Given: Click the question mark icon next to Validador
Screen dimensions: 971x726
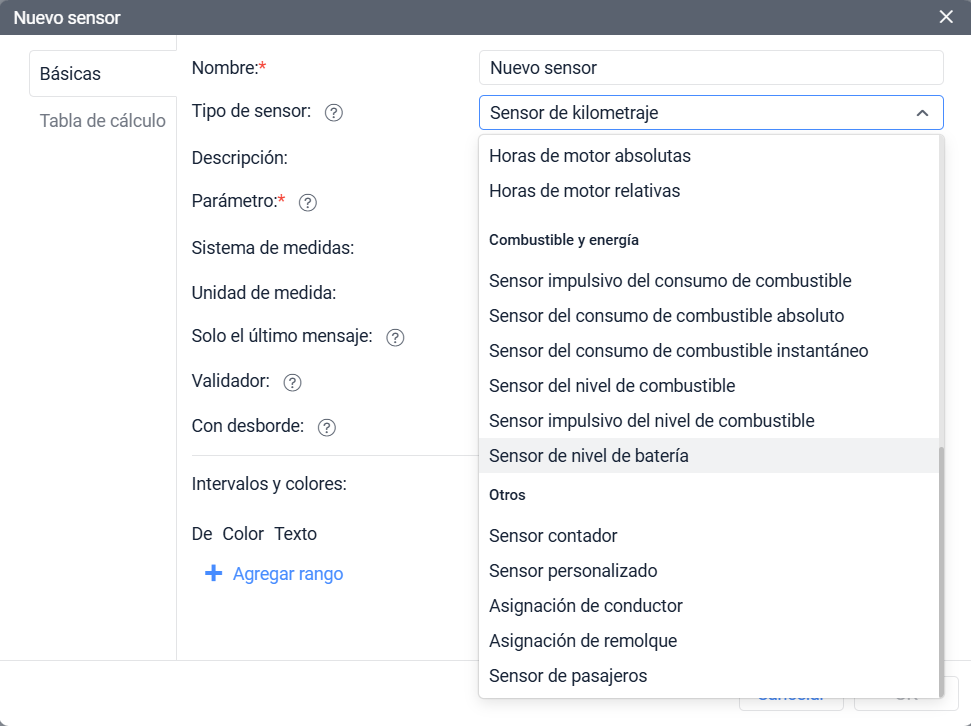Looking at the screenshot, I should click(292, 382).
